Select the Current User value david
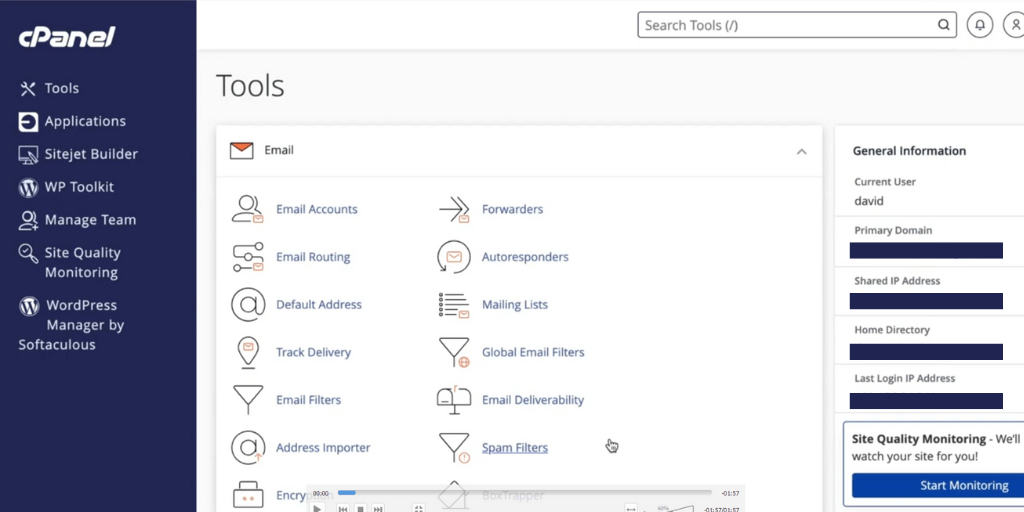The image size is (1024, 512). [x=869, y=201]
